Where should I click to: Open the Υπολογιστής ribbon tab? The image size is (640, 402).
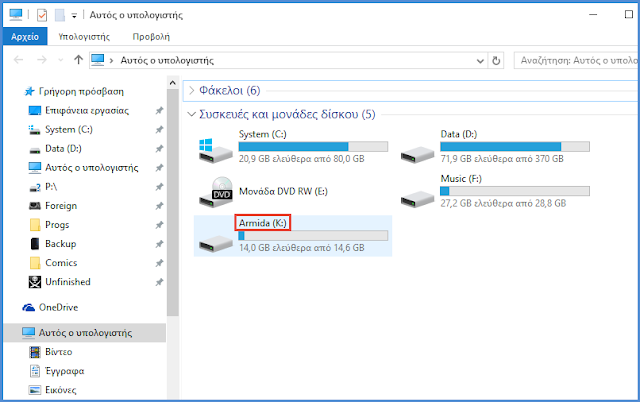pyautogui.click(x=85, y=36)
